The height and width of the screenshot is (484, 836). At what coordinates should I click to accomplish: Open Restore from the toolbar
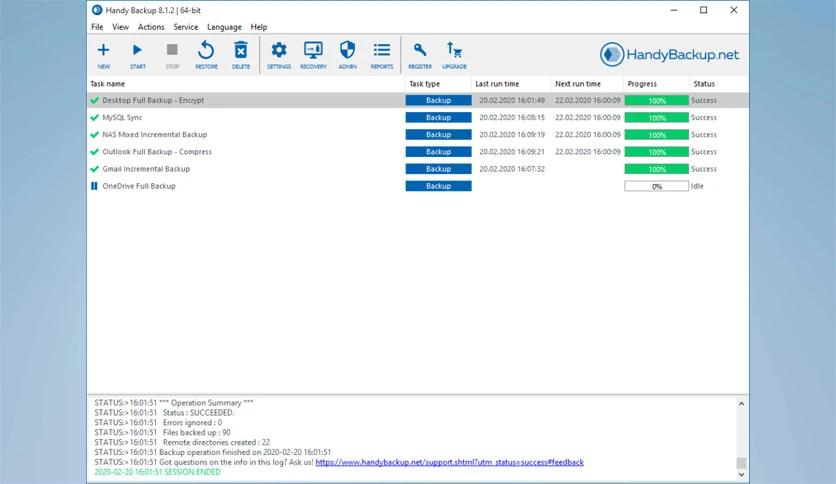coord(206,54)
